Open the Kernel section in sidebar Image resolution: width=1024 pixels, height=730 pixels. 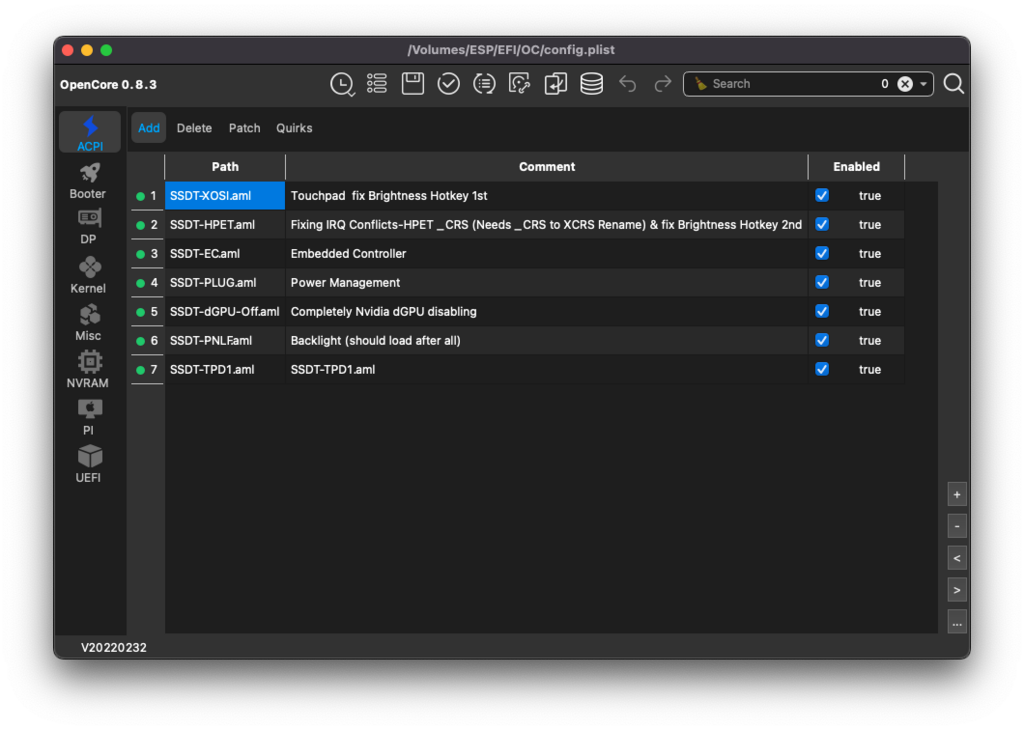[89, 274]
